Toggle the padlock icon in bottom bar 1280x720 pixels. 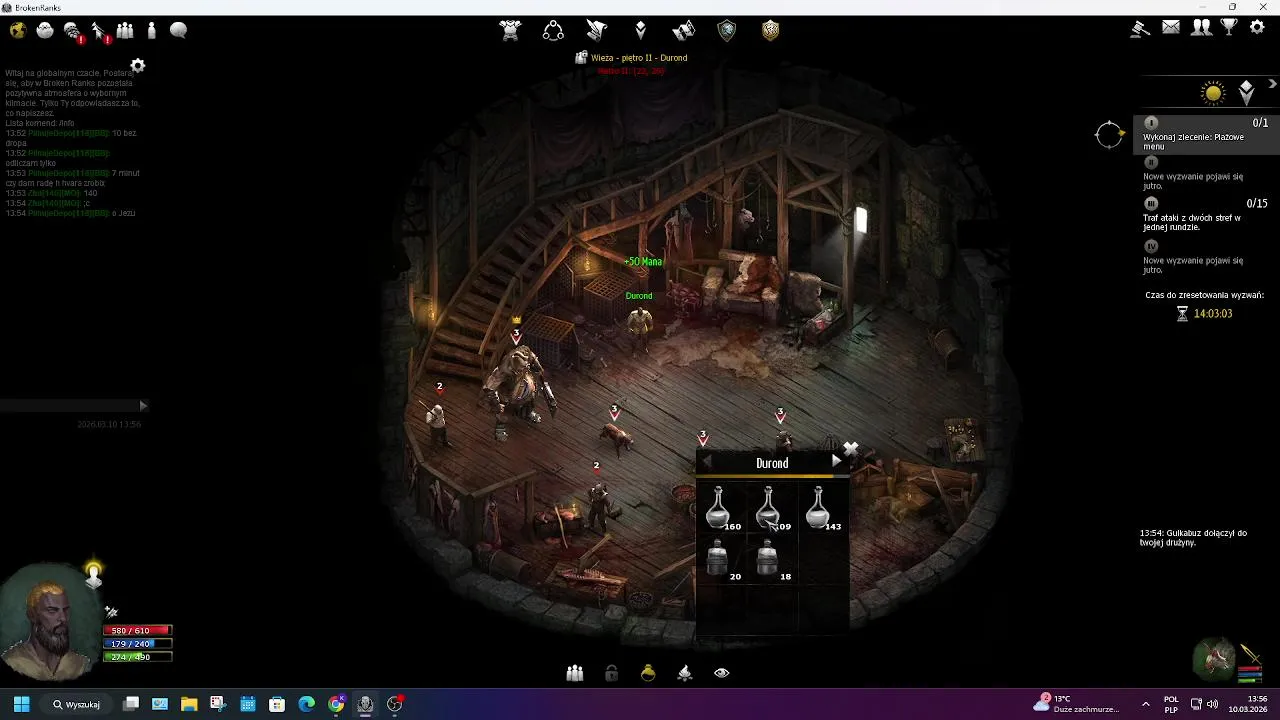tap(612, 674)
